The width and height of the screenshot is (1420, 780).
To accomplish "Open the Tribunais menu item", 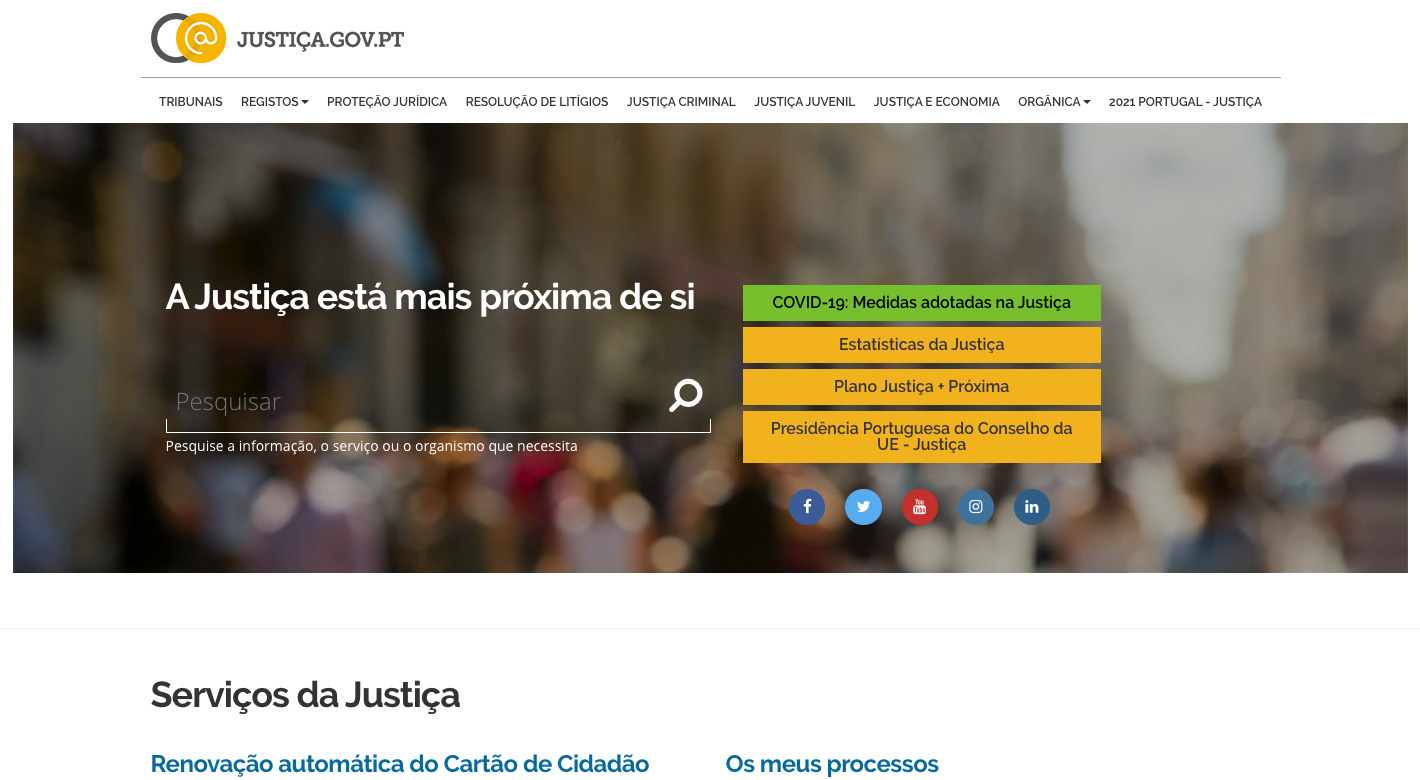I will 190,102.
